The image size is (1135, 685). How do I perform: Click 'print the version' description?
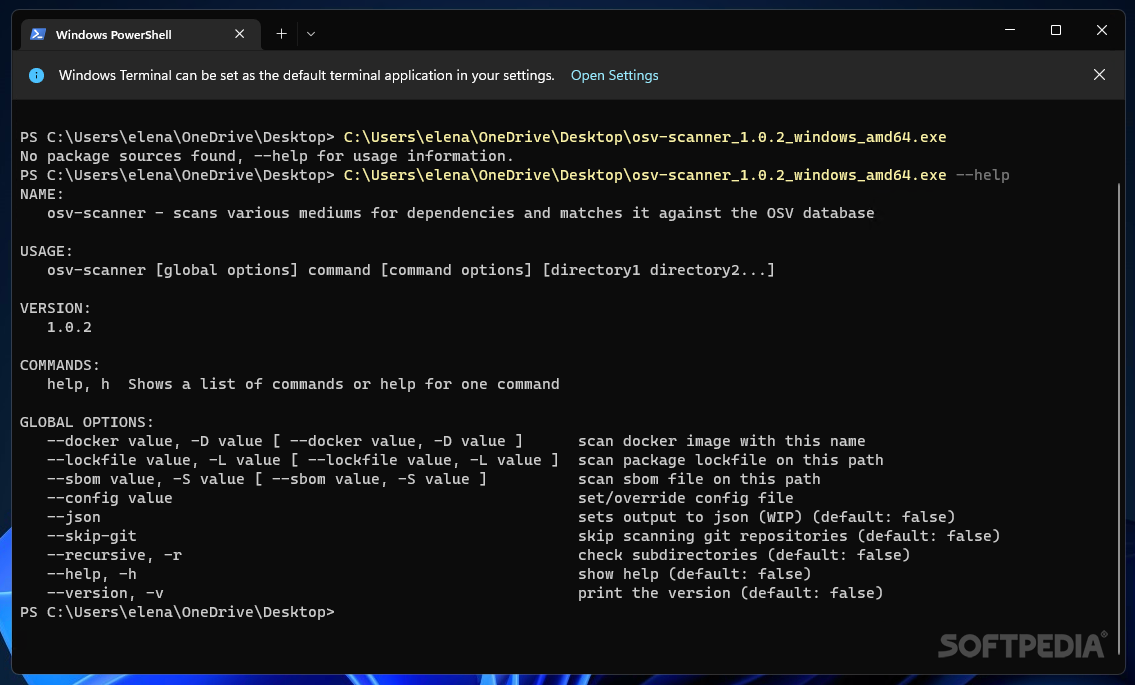(730, 593)
